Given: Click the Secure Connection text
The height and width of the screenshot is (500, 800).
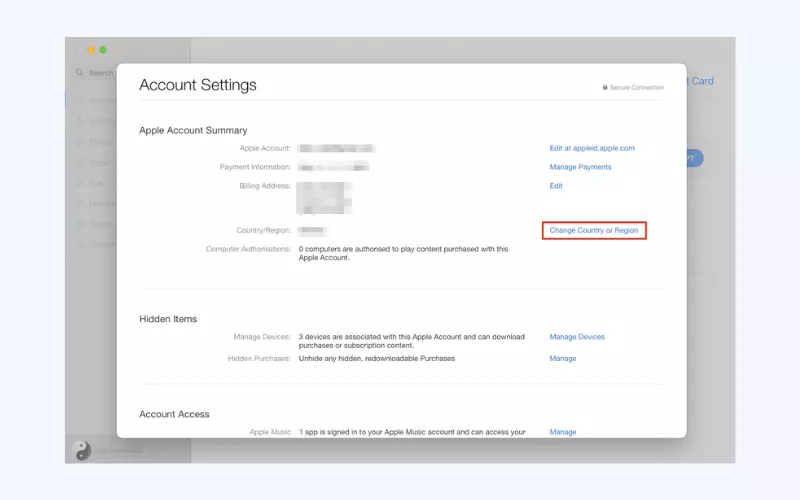Looking at the screenshot, I should click(637, 88).
